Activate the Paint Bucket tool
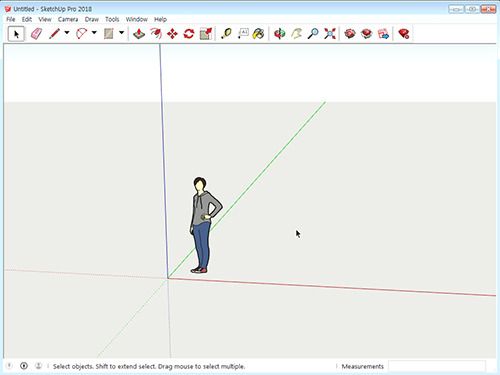The width and height of the screenshot is (500, 375). tap(259, 34)
